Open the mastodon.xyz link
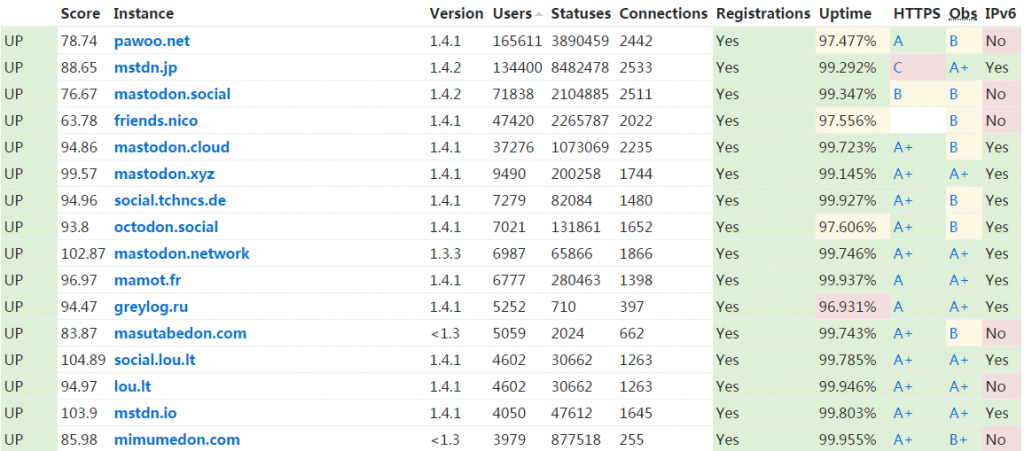The image size is (1024, 451). pos(165,174)
